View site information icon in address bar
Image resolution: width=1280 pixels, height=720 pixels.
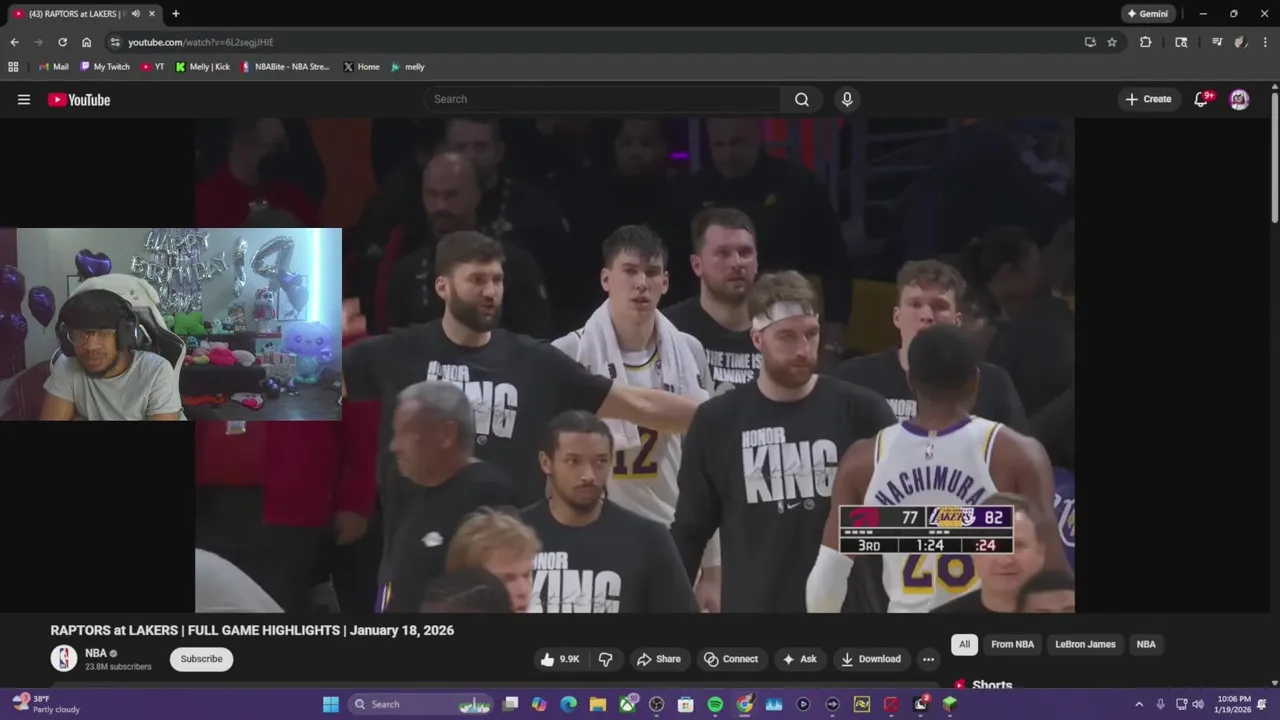[x=115, y=42]
